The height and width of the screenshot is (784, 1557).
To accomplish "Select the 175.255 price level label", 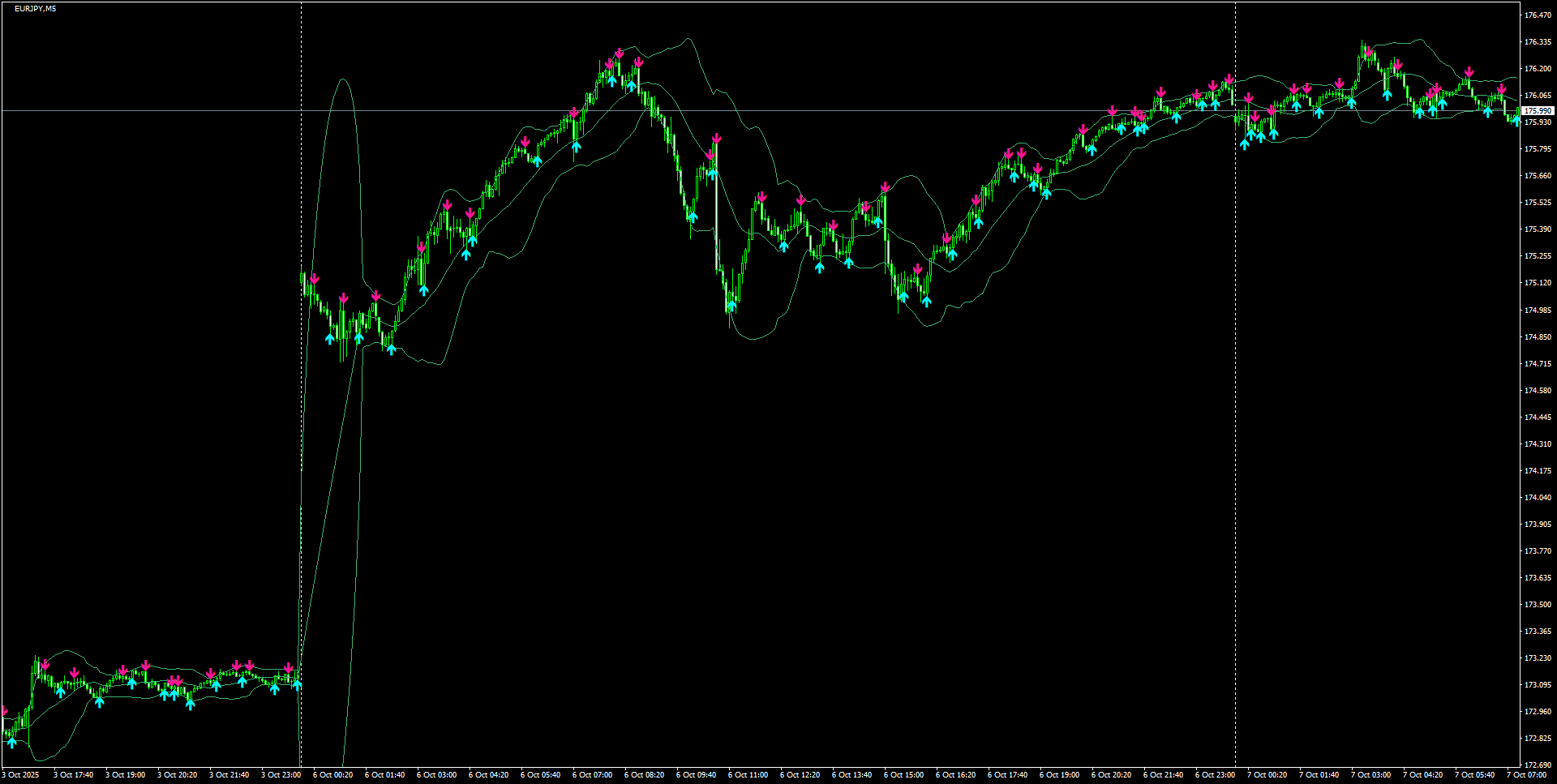I will pyautogui.click(x=1538, y=256).
